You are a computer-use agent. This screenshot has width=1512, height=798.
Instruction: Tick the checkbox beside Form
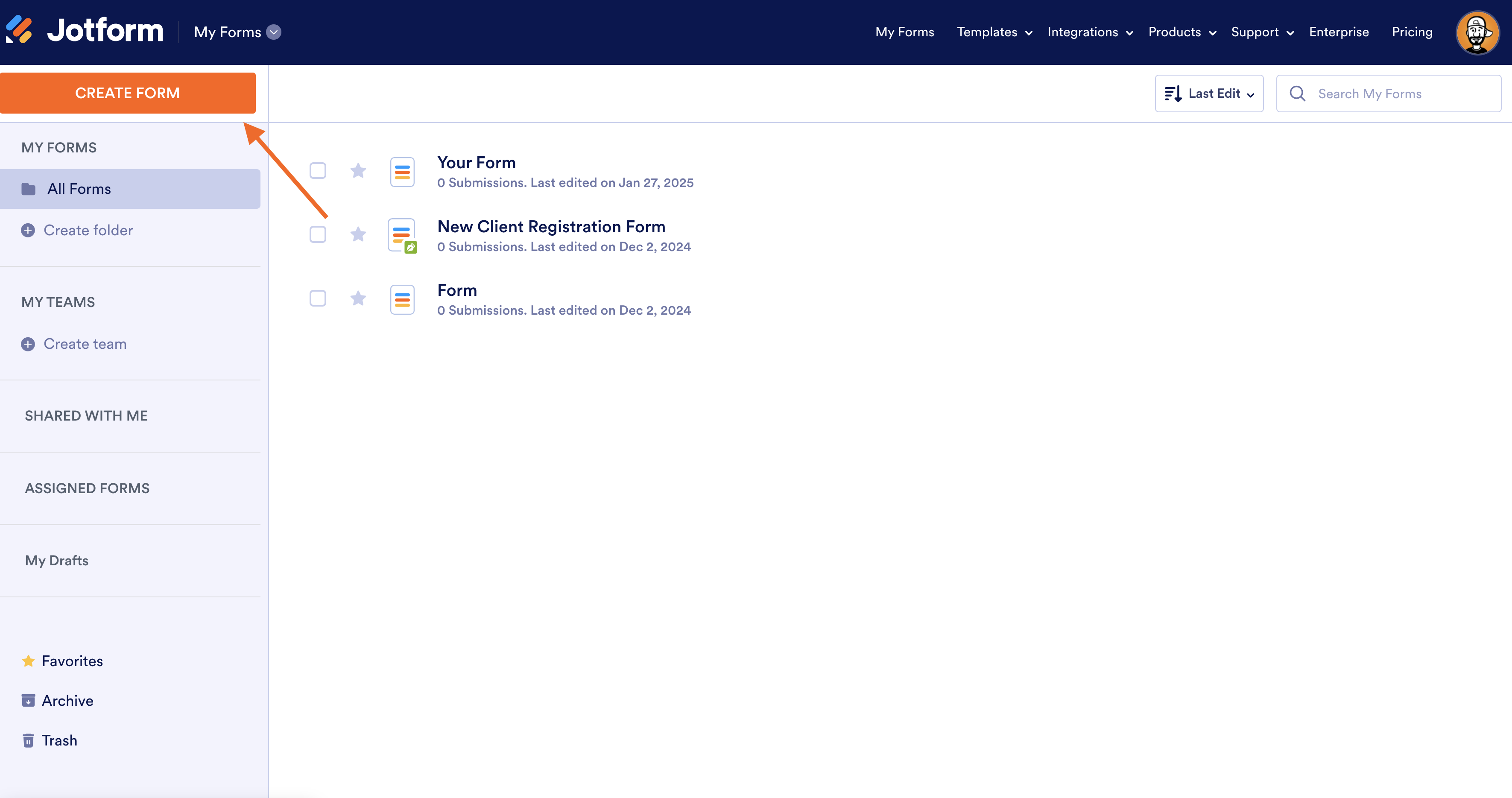click(318, 299)
